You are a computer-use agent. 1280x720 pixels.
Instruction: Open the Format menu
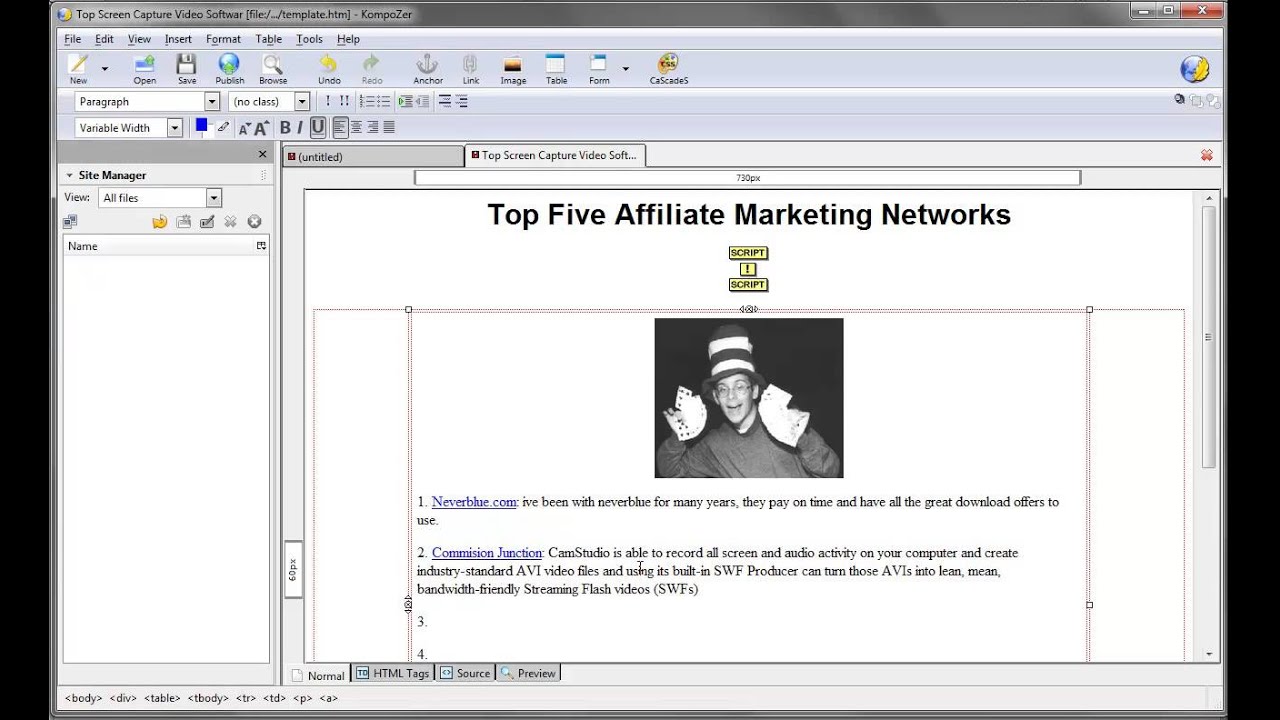point(223,39)
